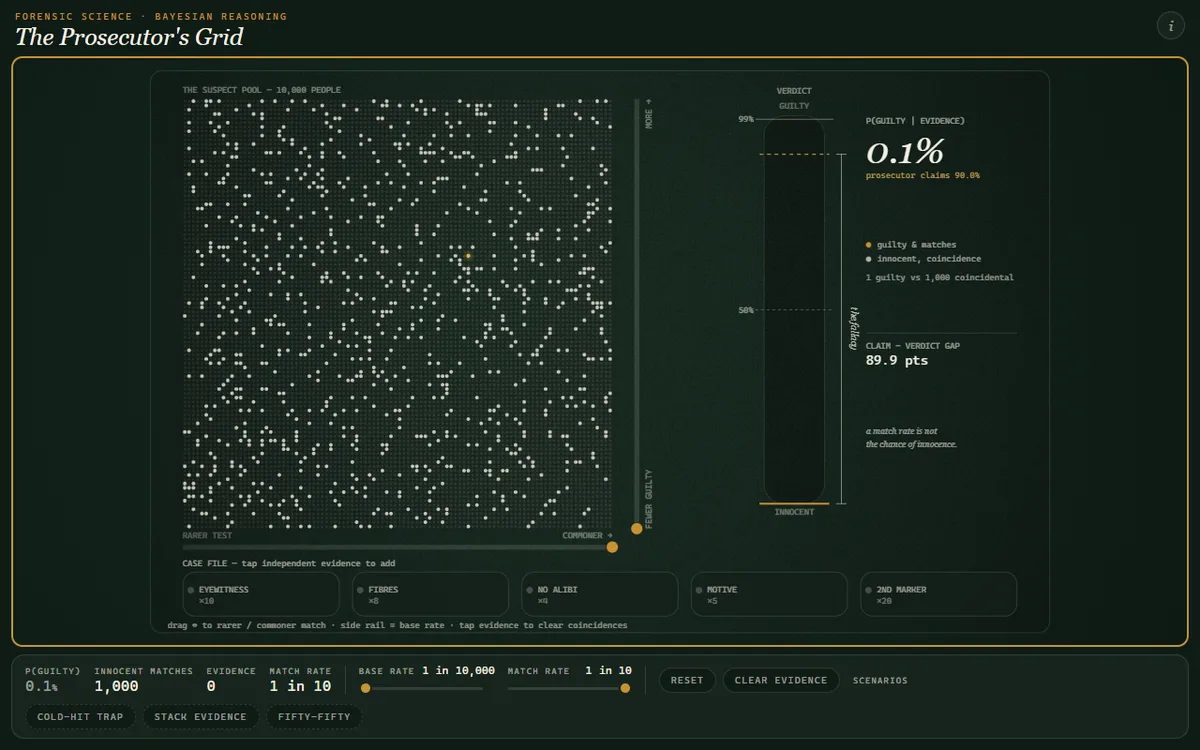Click the 'guilty & matches' legend entry
Image resolution: width=1200 pixels, height=750 pixels.
coord(910,244)
